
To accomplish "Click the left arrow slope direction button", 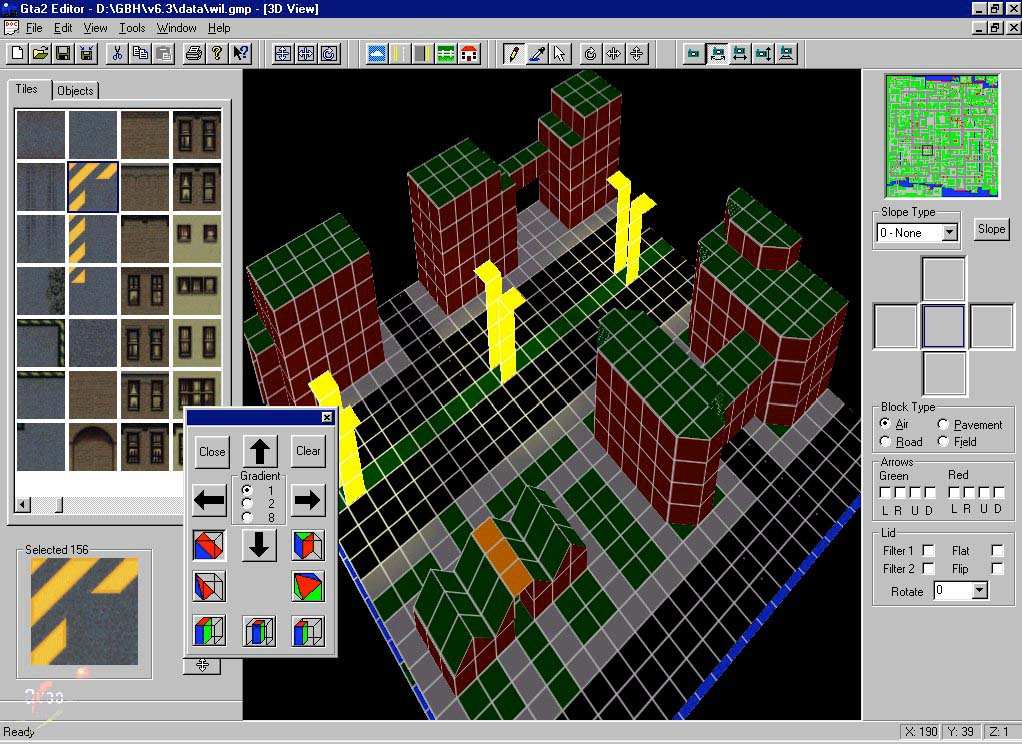I will [x=209, y=500].
